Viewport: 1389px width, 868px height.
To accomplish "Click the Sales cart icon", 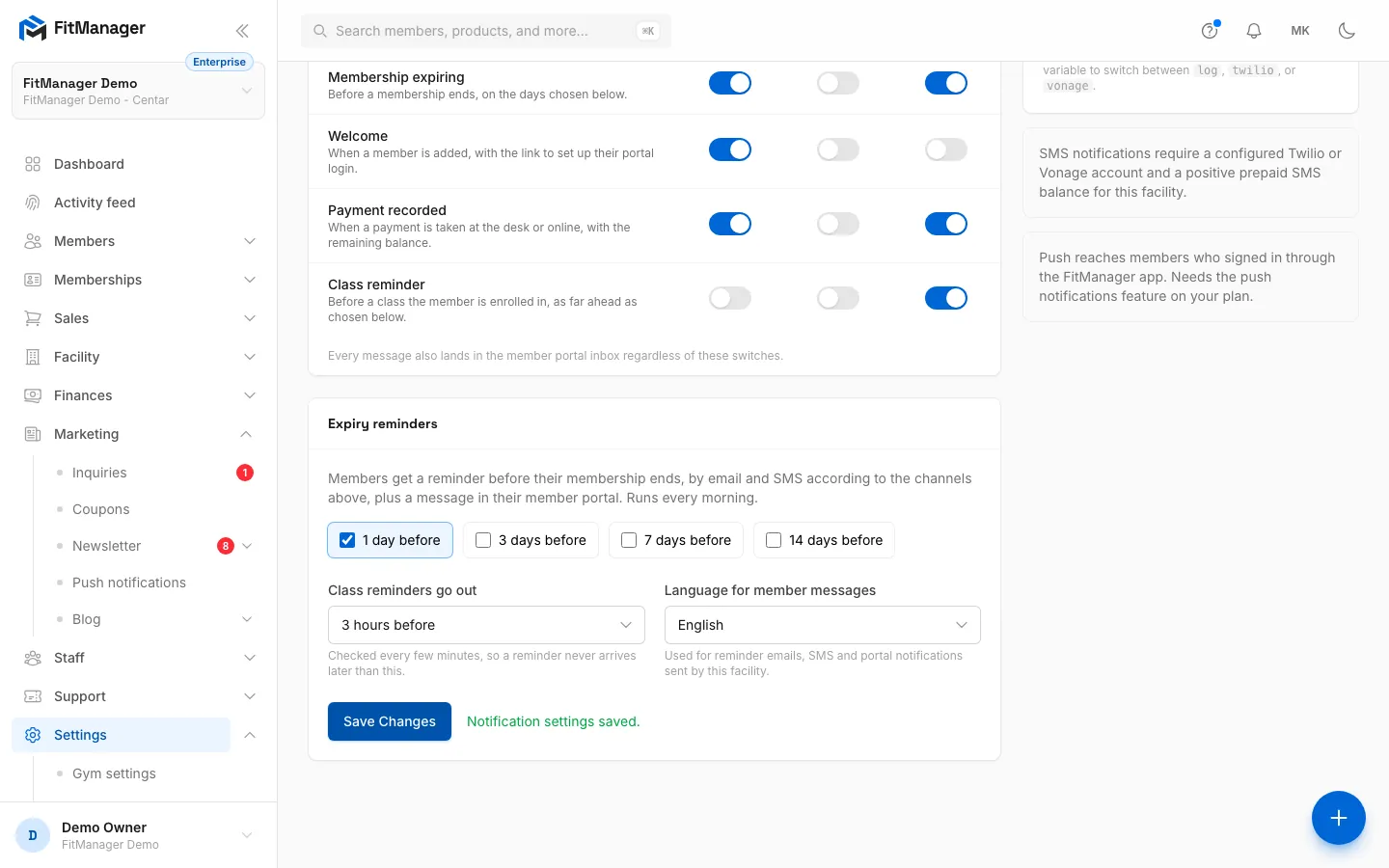I will click(33, 318).
